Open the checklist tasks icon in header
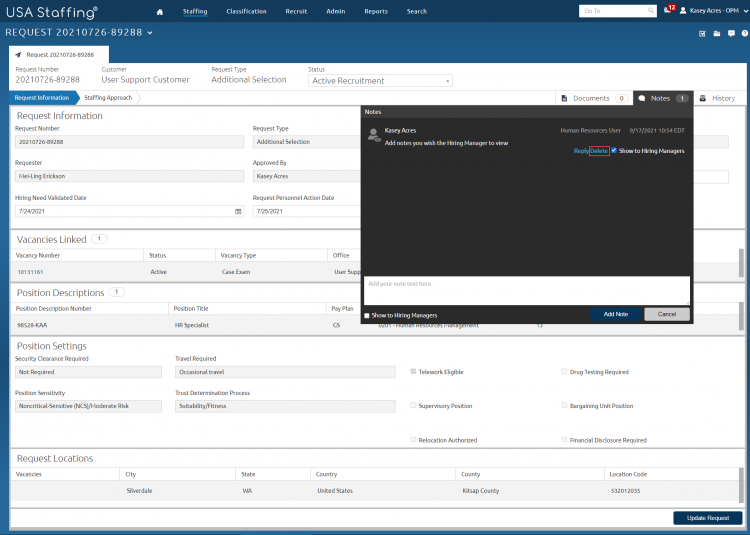 click(x=702, y=33)
